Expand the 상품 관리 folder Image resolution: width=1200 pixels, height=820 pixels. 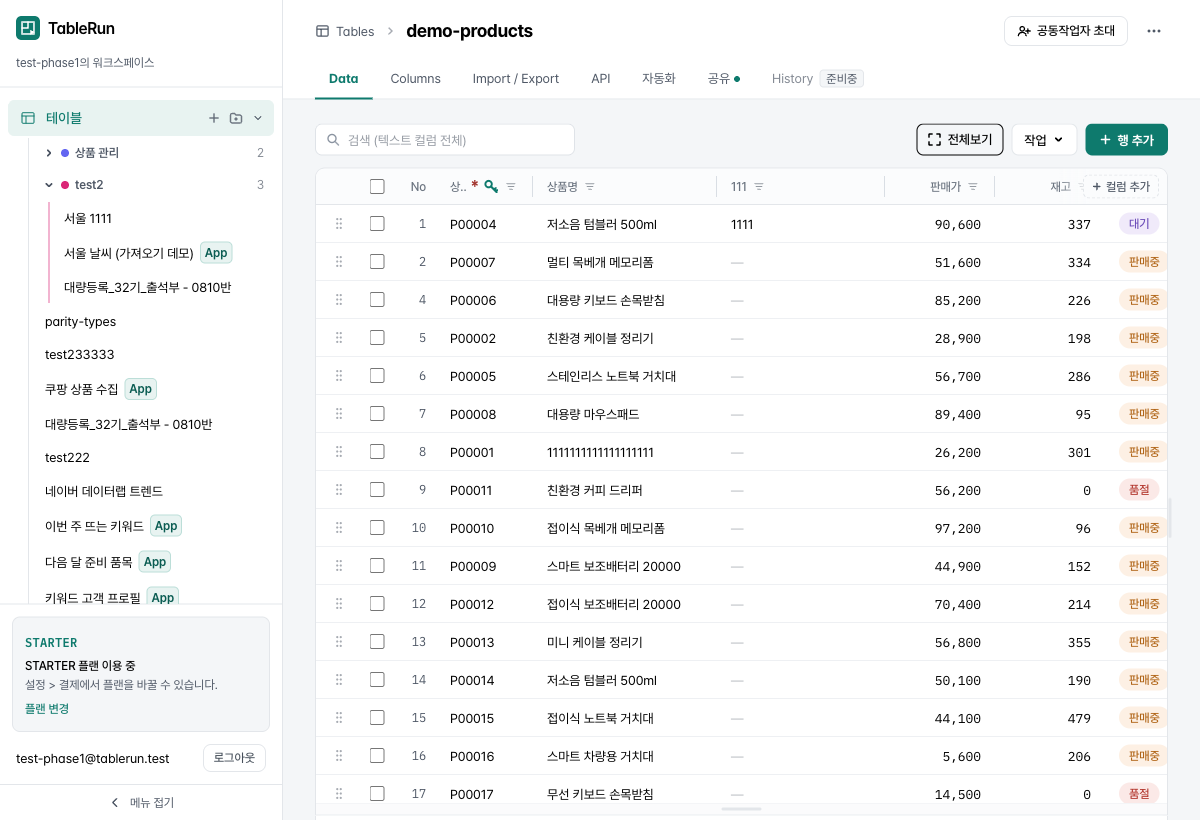point(49,153)
